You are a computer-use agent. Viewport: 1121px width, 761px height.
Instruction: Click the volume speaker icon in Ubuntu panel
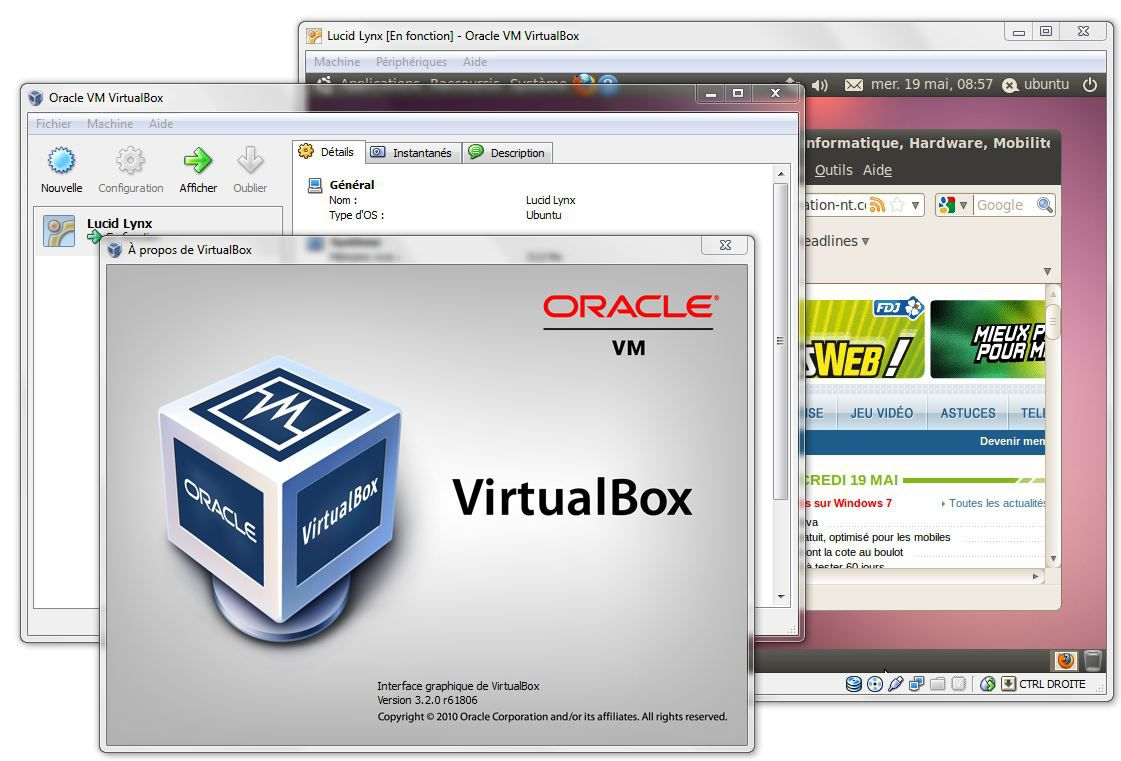(x=819, y=85)
